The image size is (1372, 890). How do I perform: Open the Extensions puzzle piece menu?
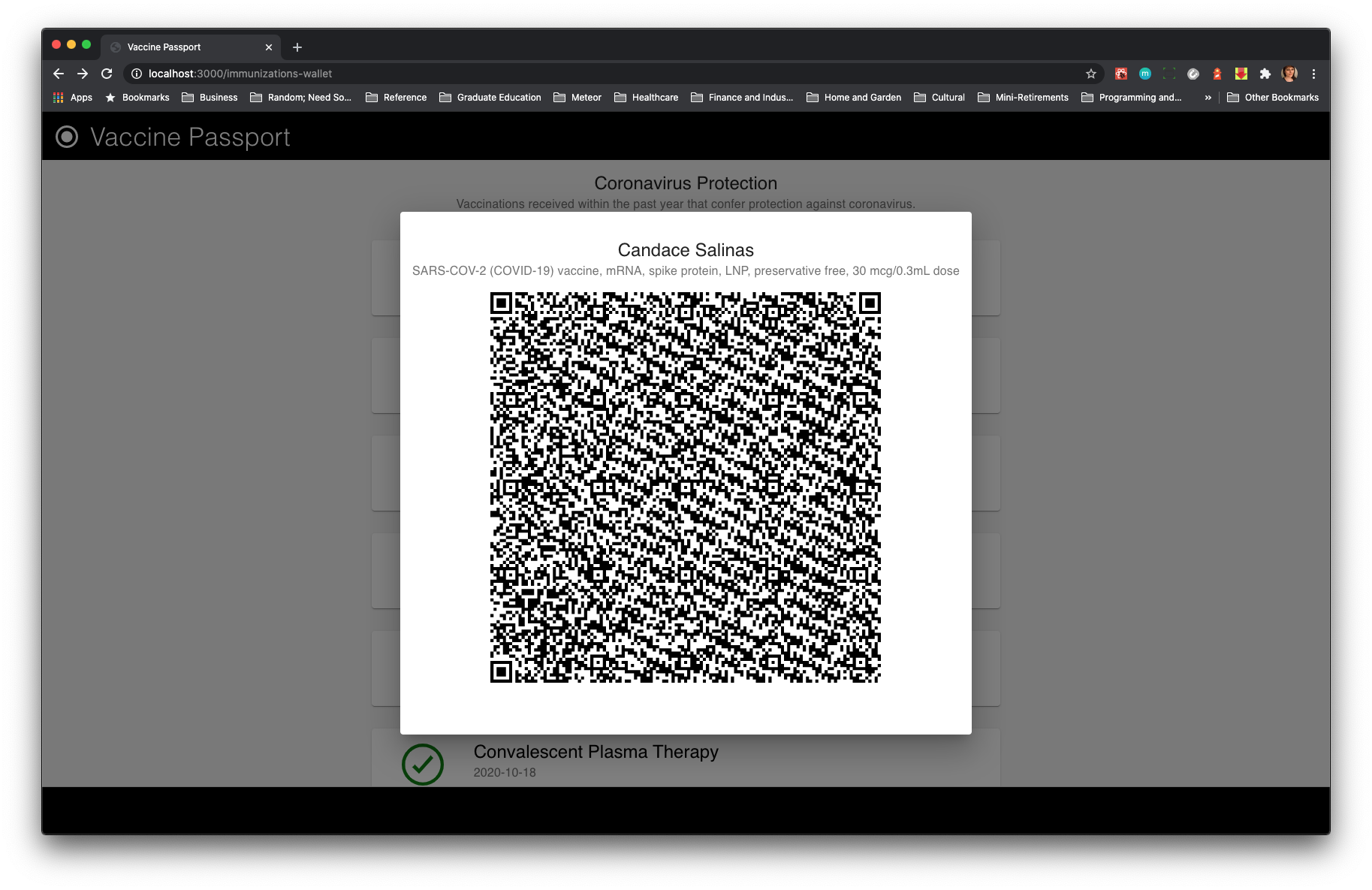pyautogui.click(x=1265, y=74)
